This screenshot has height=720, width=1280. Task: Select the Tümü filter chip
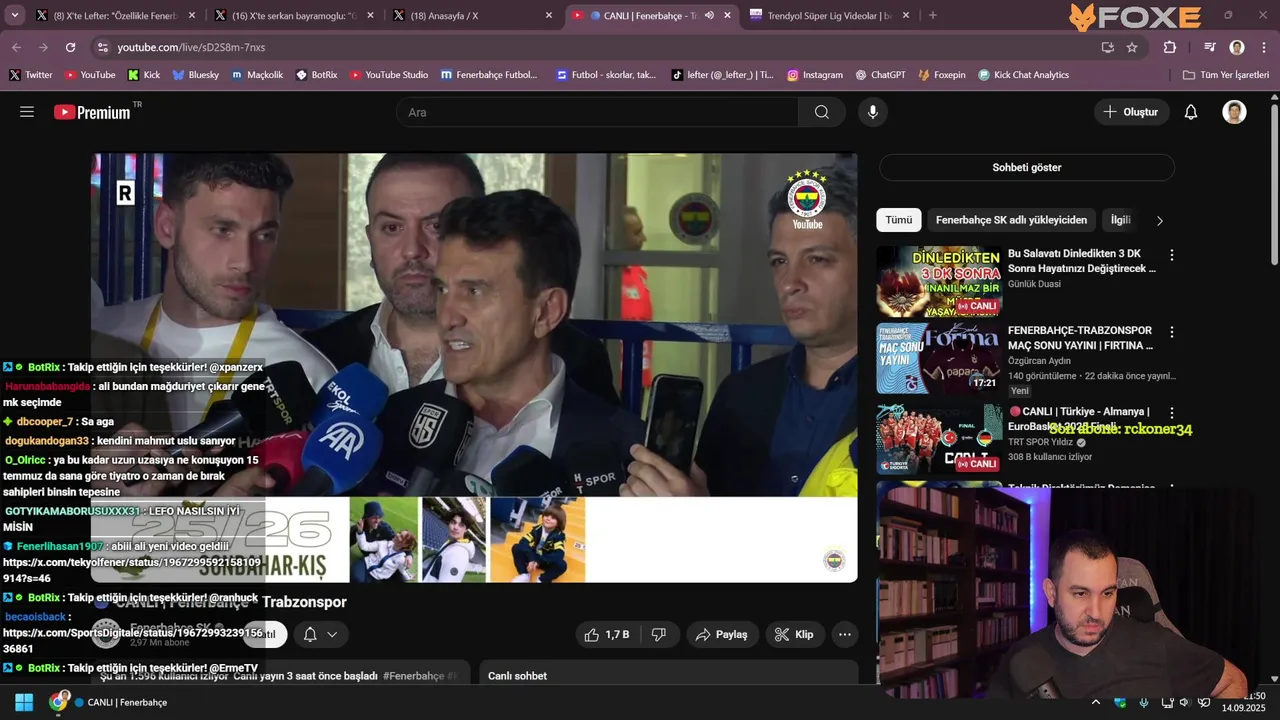coord(898,220)
